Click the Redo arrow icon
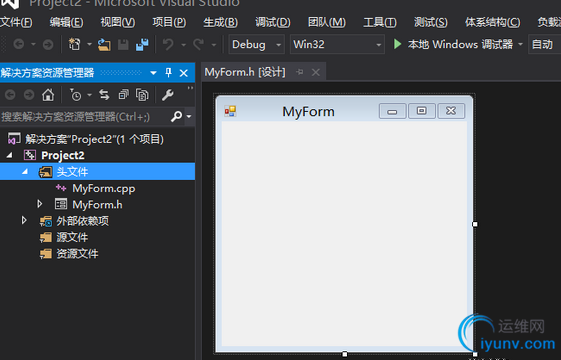 pos(199,45)
